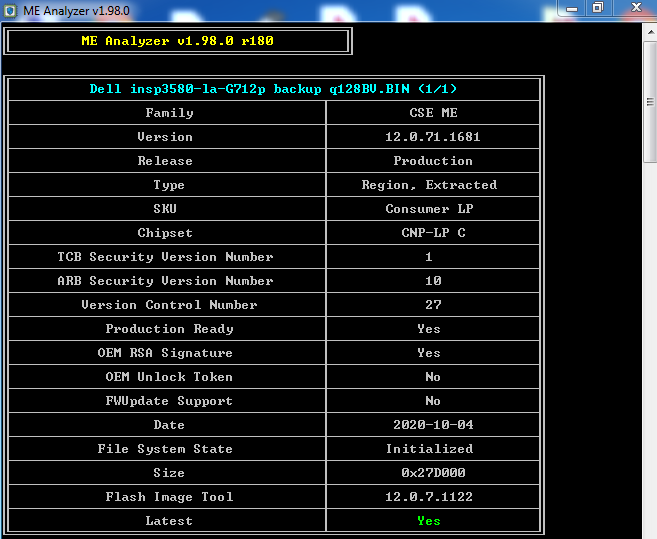This screenshot has width=657, height=539.
Task: Click the Production release value
Action: (x=433, y=161)
